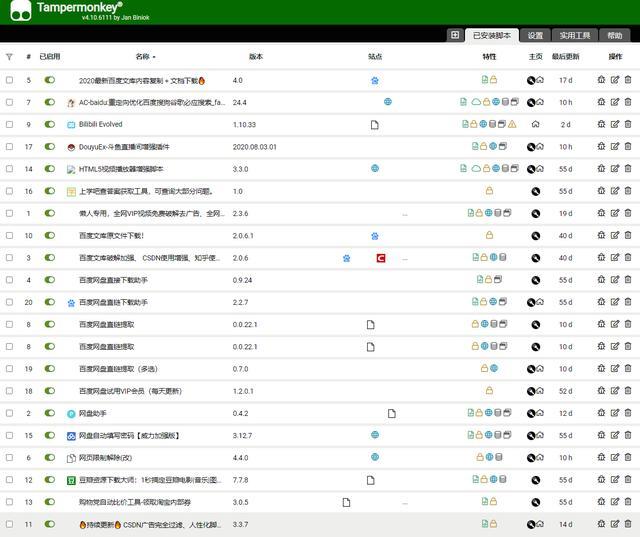Open the utilities tab
Viewport: 640px width, 537px height.
(x=575, y=36)
